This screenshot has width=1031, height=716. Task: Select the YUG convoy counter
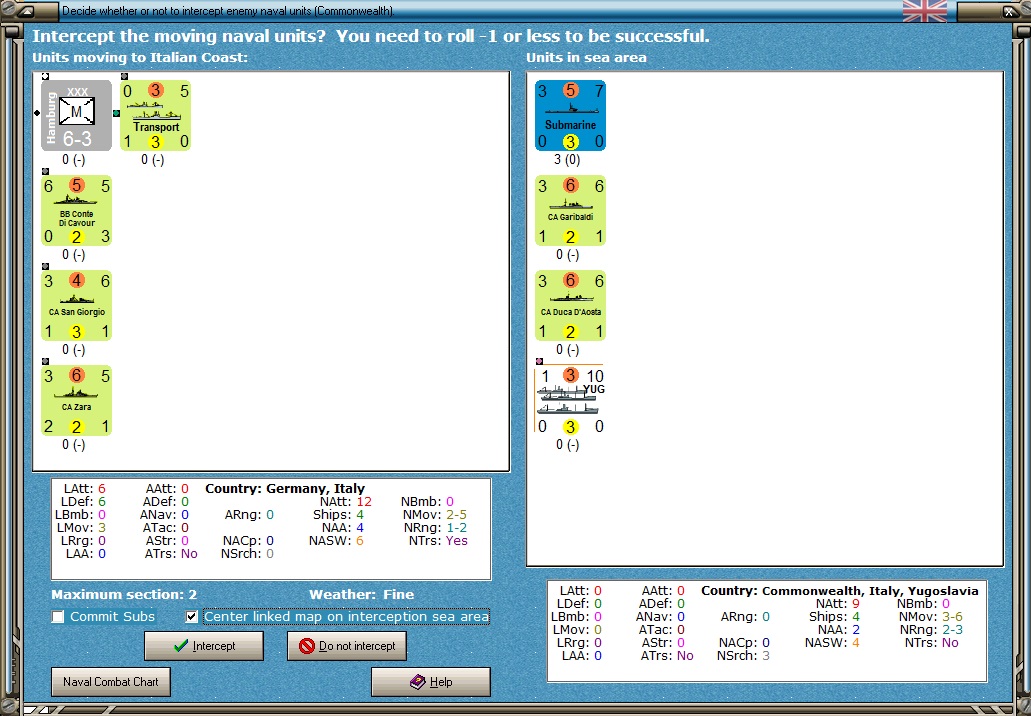(570, 400)
